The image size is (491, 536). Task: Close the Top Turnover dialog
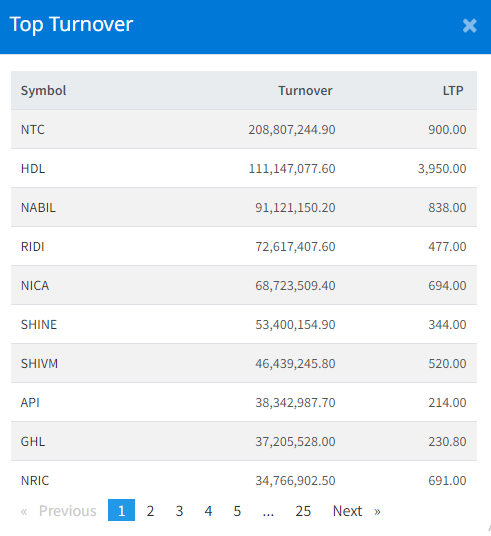469,26
